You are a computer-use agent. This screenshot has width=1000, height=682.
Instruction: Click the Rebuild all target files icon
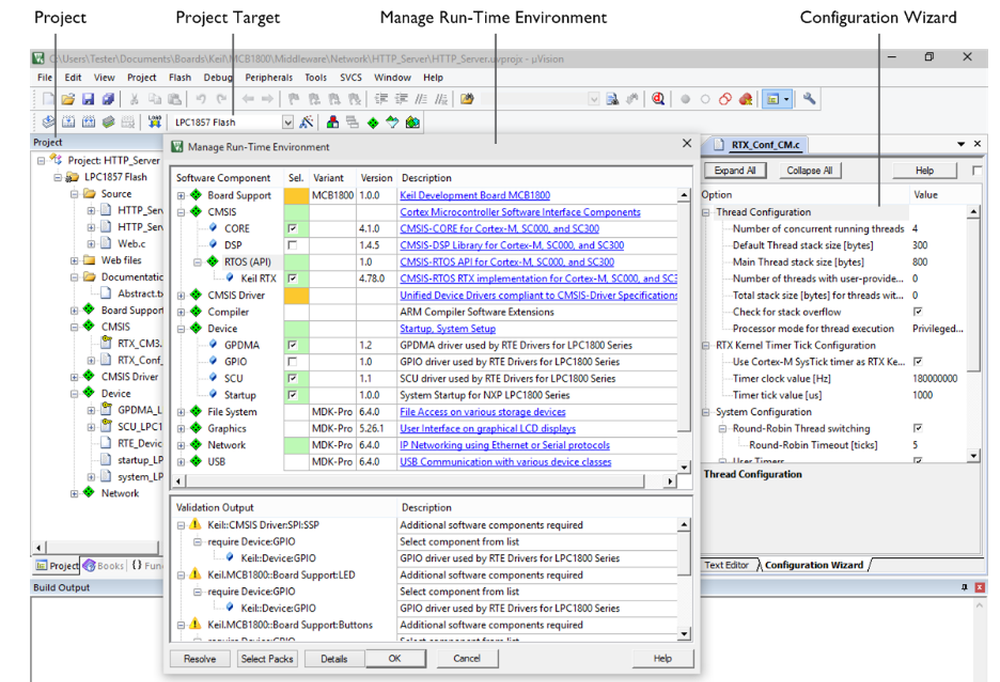click(87, 121)
